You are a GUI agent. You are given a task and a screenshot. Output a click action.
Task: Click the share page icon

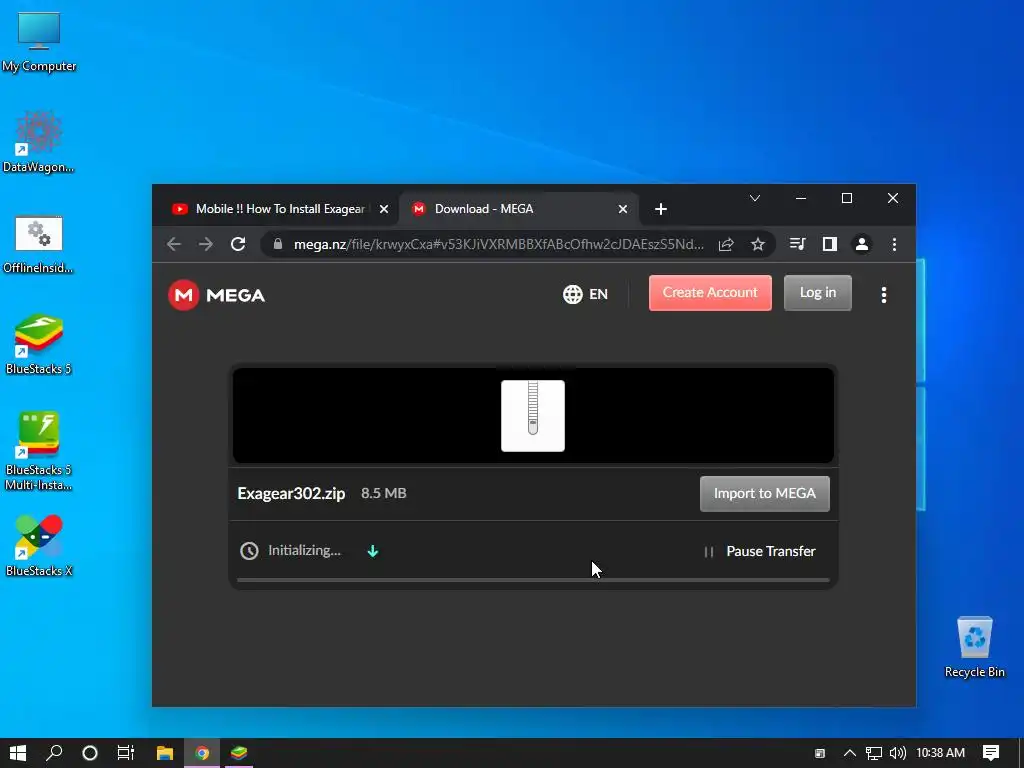[726, 244]
